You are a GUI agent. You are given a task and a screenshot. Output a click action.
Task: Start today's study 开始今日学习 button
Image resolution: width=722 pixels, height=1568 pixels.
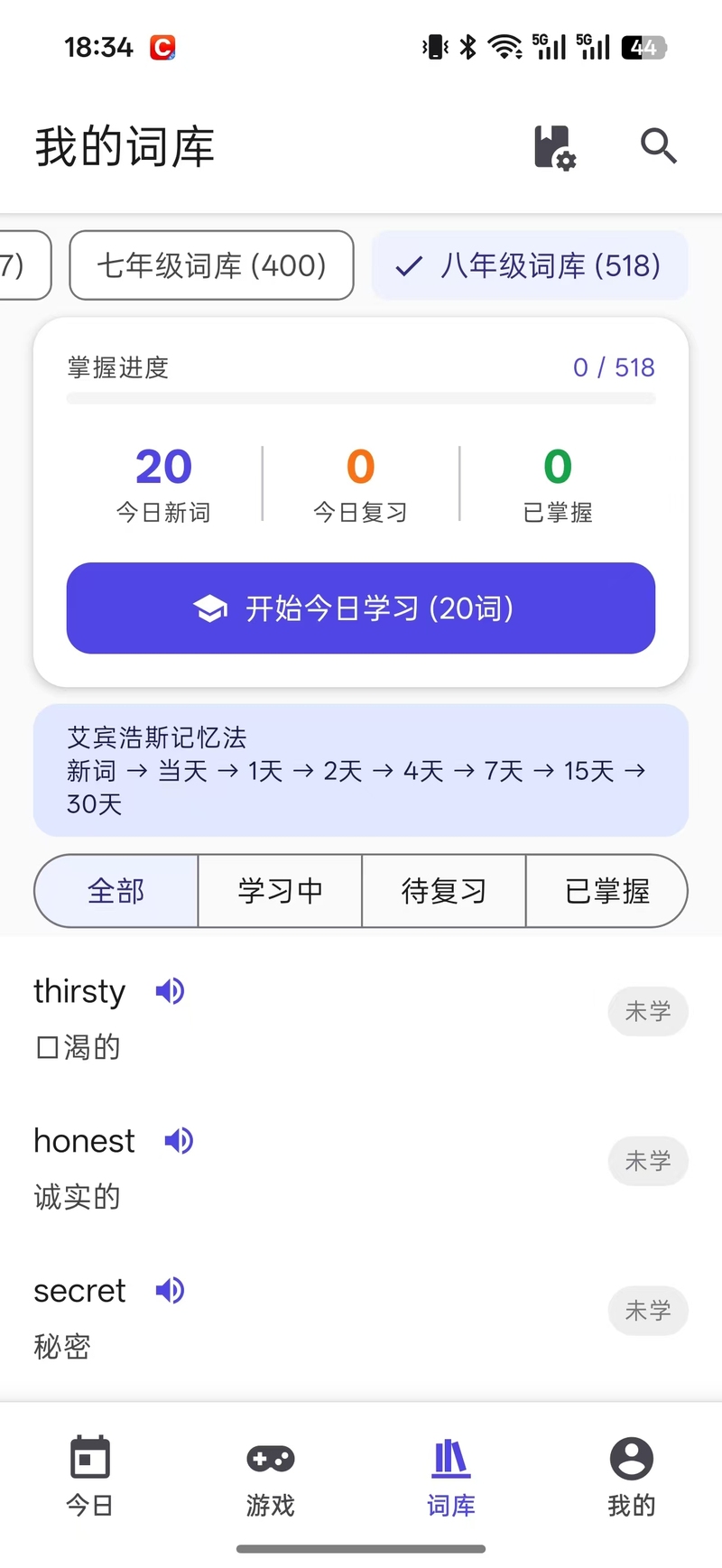(x=361, y=608)
